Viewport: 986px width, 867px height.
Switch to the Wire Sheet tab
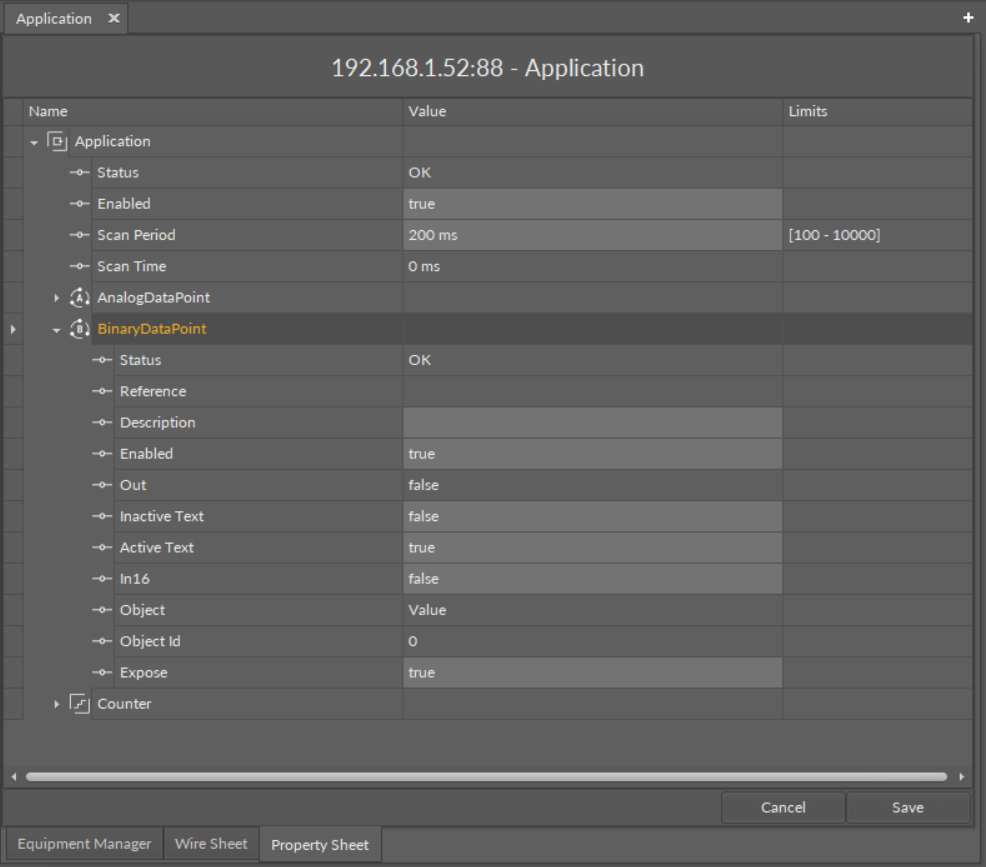[211, 844]
